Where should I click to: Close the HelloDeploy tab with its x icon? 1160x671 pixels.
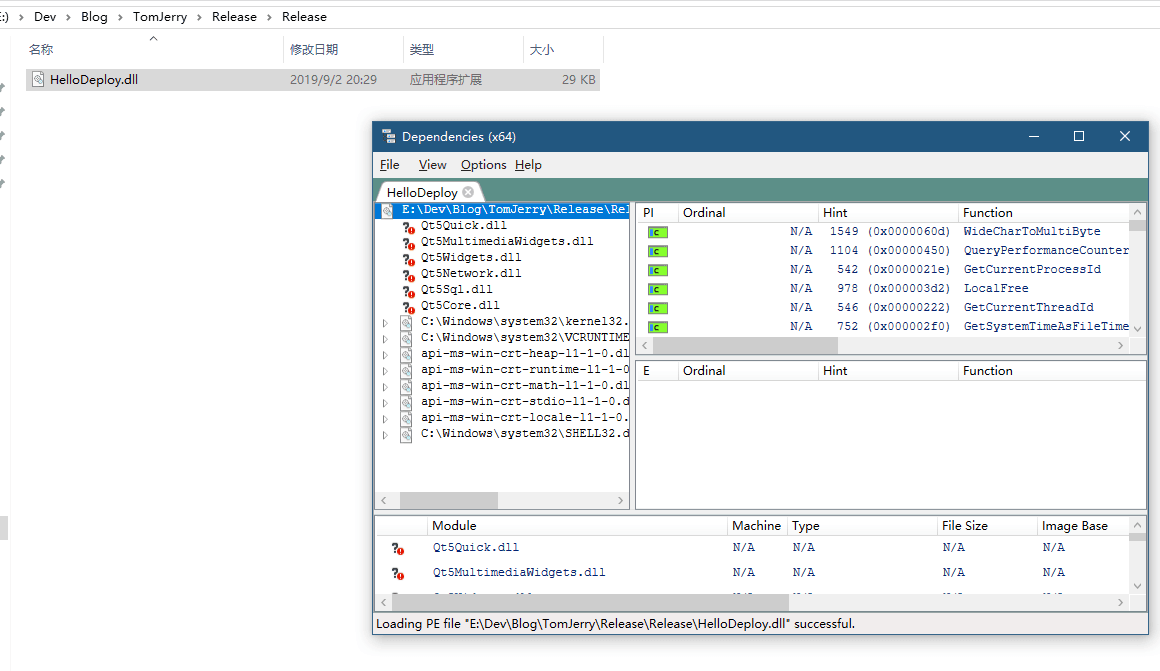click(468, 192)
